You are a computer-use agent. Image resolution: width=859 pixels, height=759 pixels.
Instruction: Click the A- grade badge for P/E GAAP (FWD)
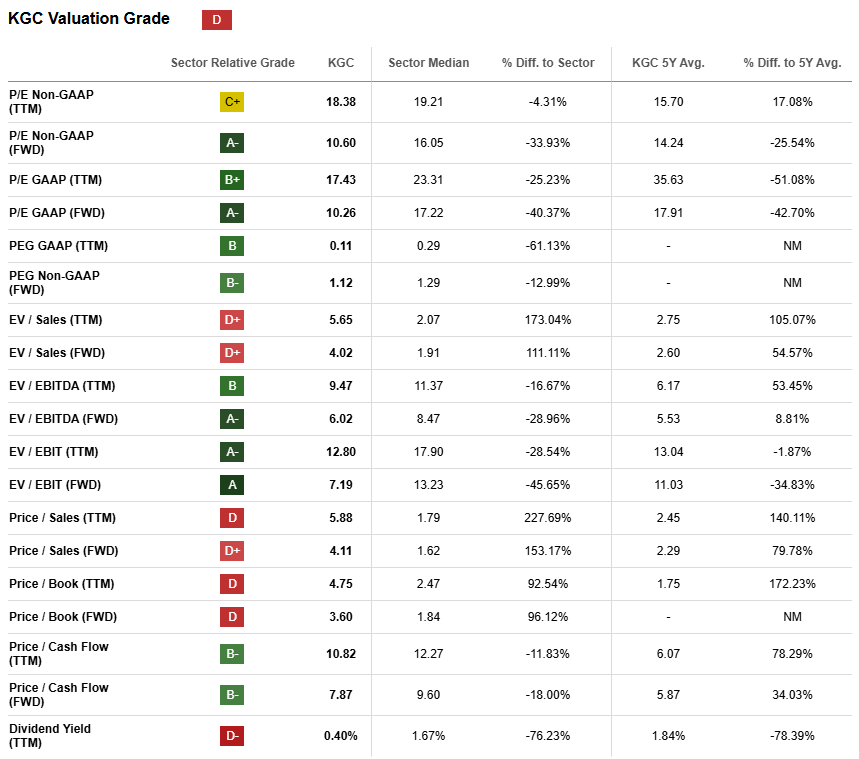[x=232, y=213]
